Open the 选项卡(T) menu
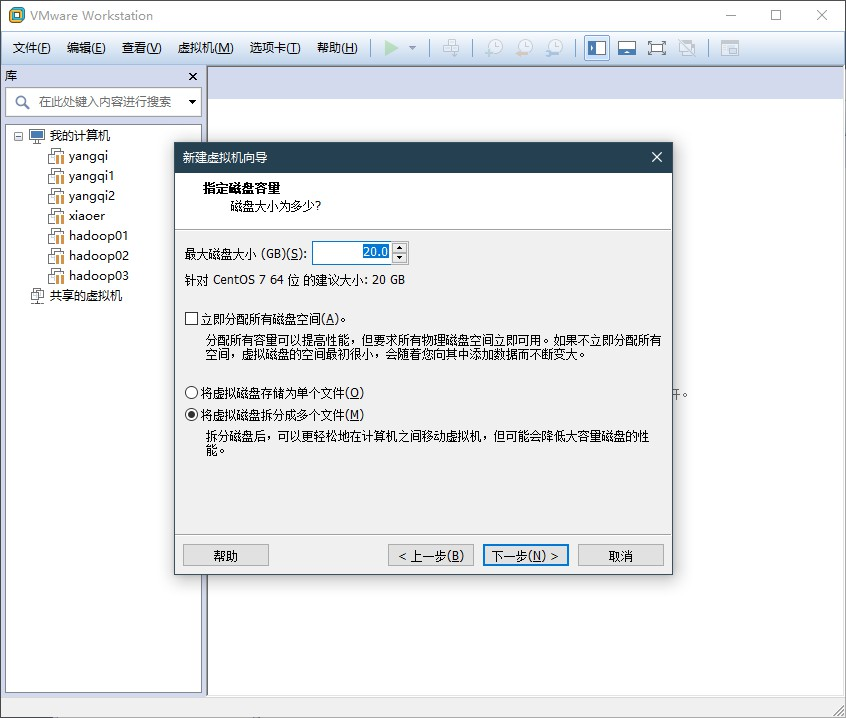 275,48
